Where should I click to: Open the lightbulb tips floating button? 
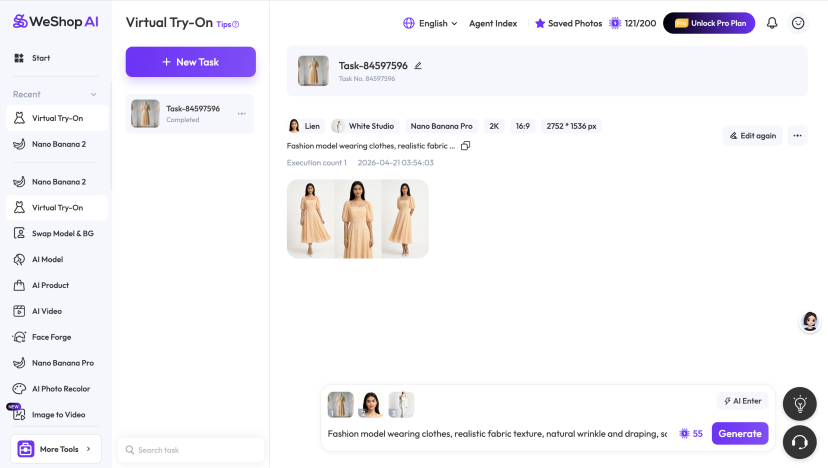pyautogui.click(x=799, y=404)
